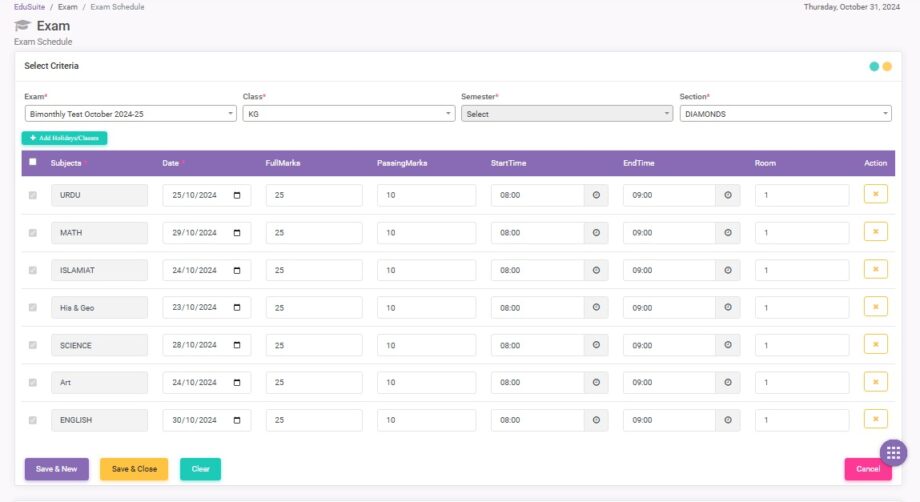Click the Exam breadcrumb link

pyautogui.click(x=67, y=7)
